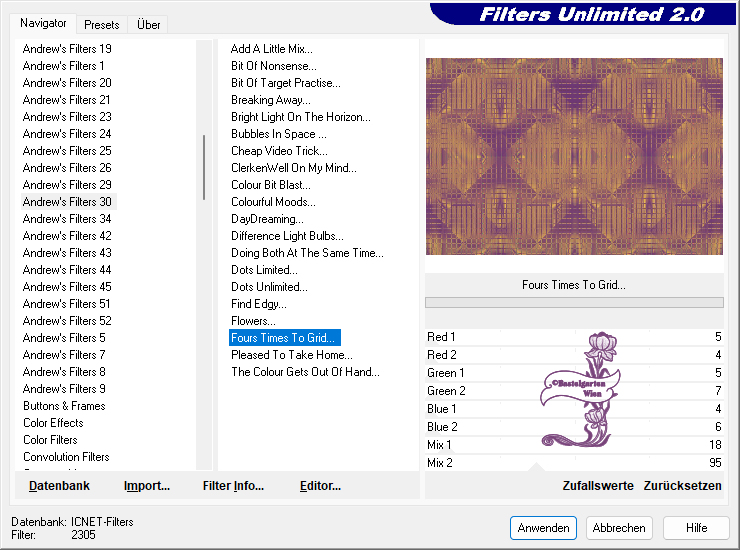Screen dimensions: 740x550
Task: Click the Abbrechen button
Action: tap(619, 528)
